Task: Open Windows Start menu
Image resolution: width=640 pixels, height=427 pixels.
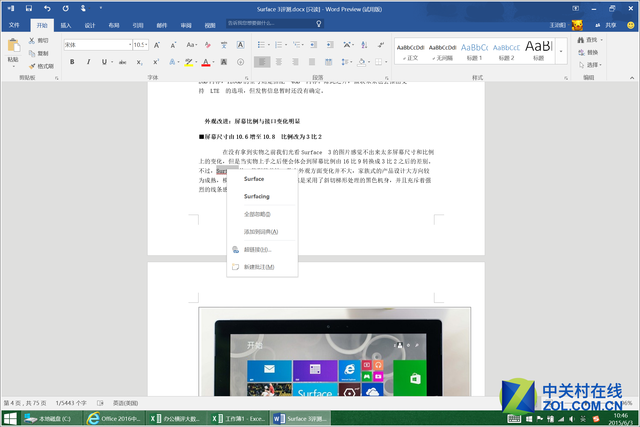Action: pos(10,419)
